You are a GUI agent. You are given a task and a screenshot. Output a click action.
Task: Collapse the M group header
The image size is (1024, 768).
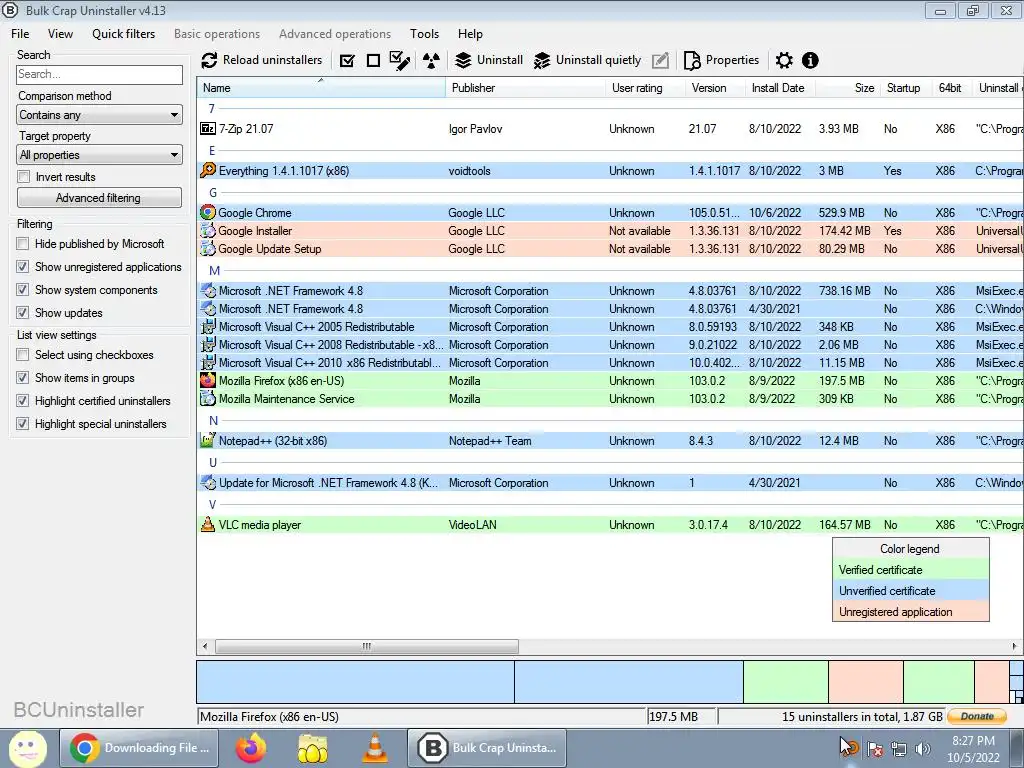click(x=214, y=270)
